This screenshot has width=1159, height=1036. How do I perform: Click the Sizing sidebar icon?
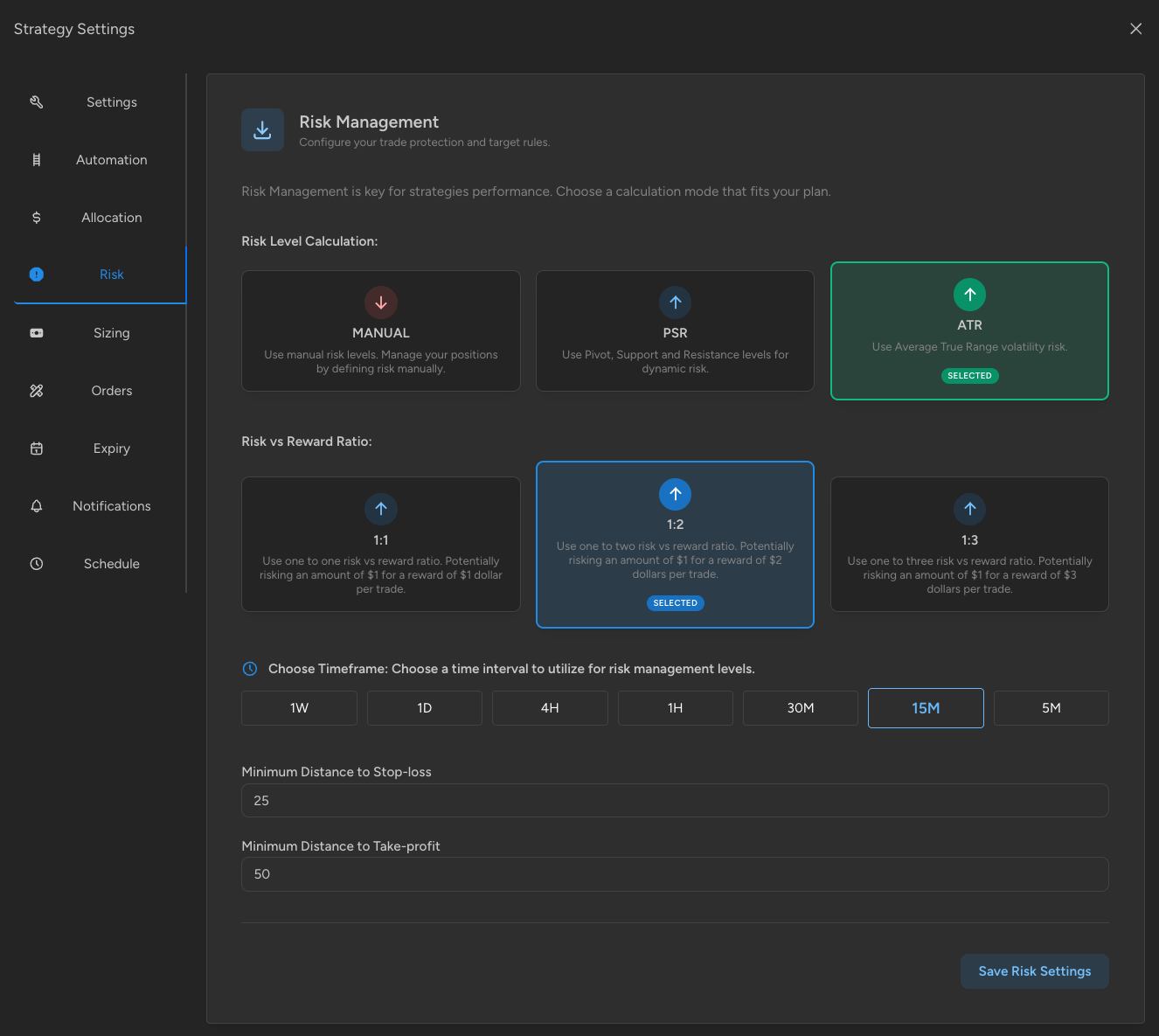[x=37, y=333]
